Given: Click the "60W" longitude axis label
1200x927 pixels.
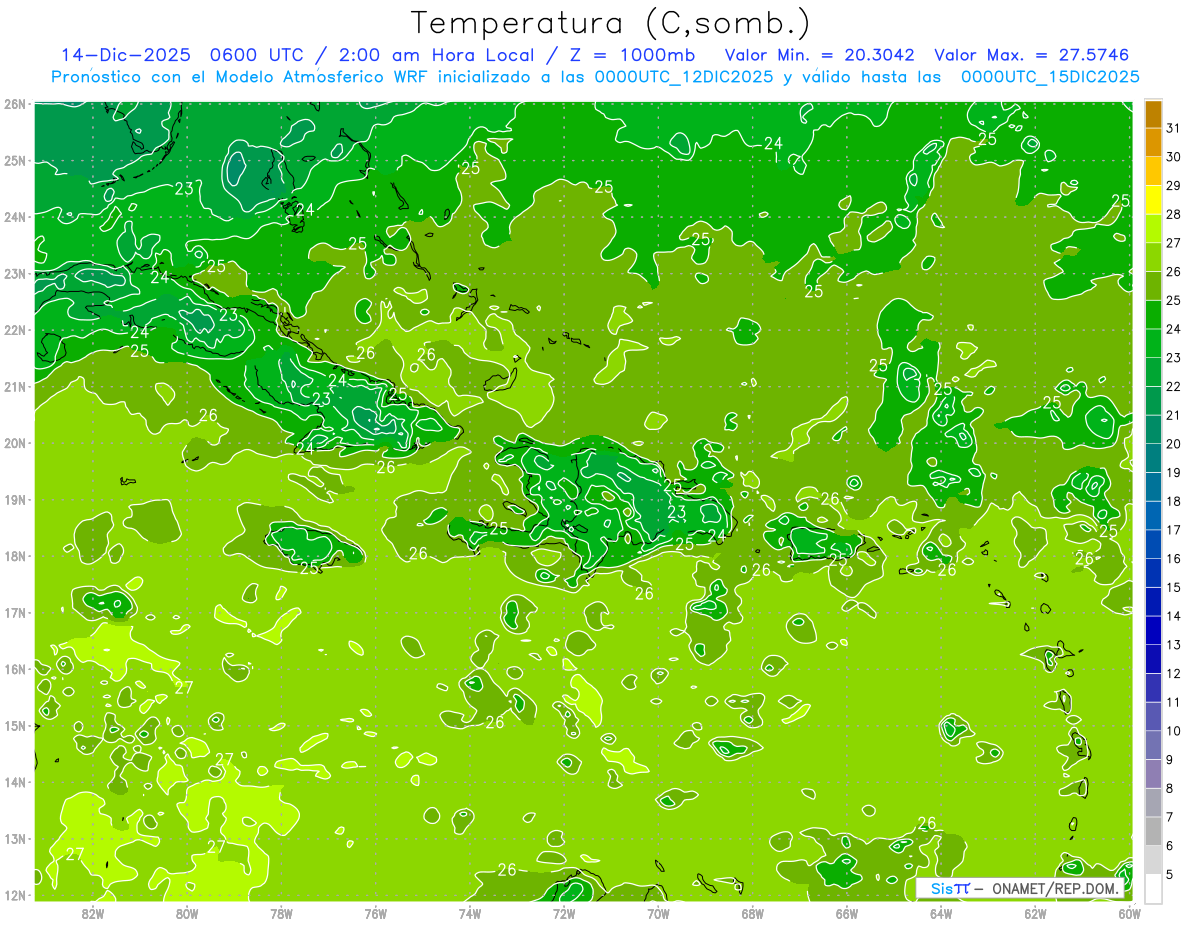Looking at the screenshot, I should [1129, 914].
